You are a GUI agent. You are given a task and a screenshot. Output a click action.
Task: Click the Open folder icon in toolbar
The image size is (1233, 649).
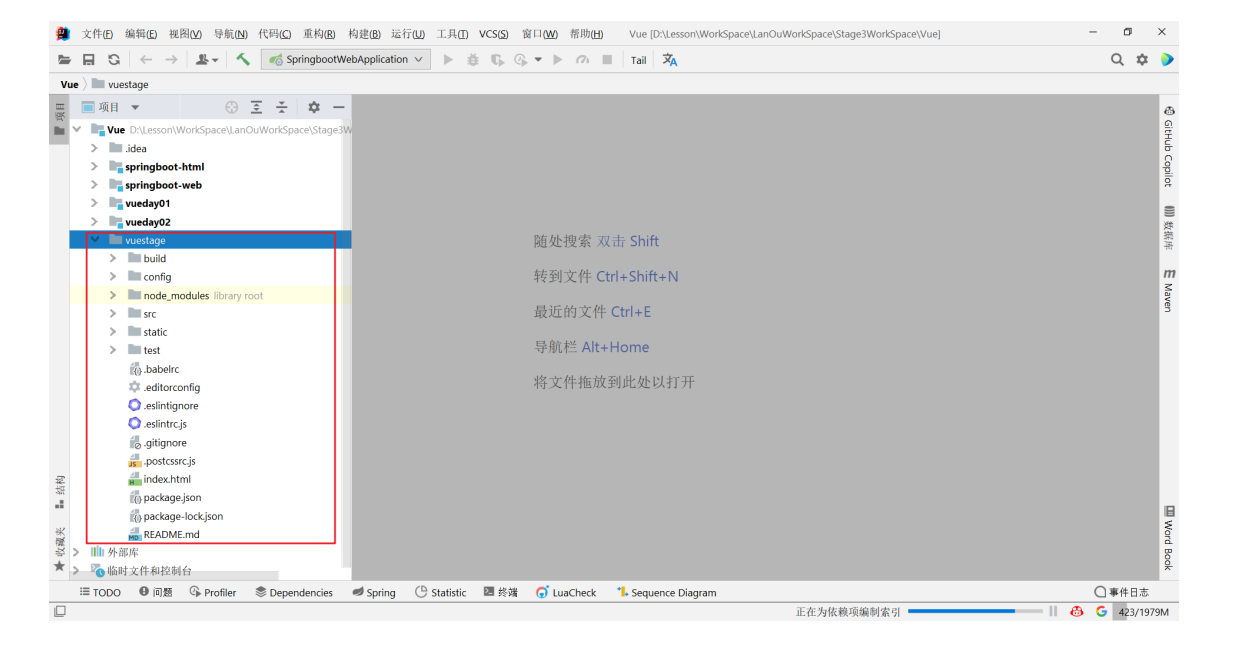[x=65, y=60]
